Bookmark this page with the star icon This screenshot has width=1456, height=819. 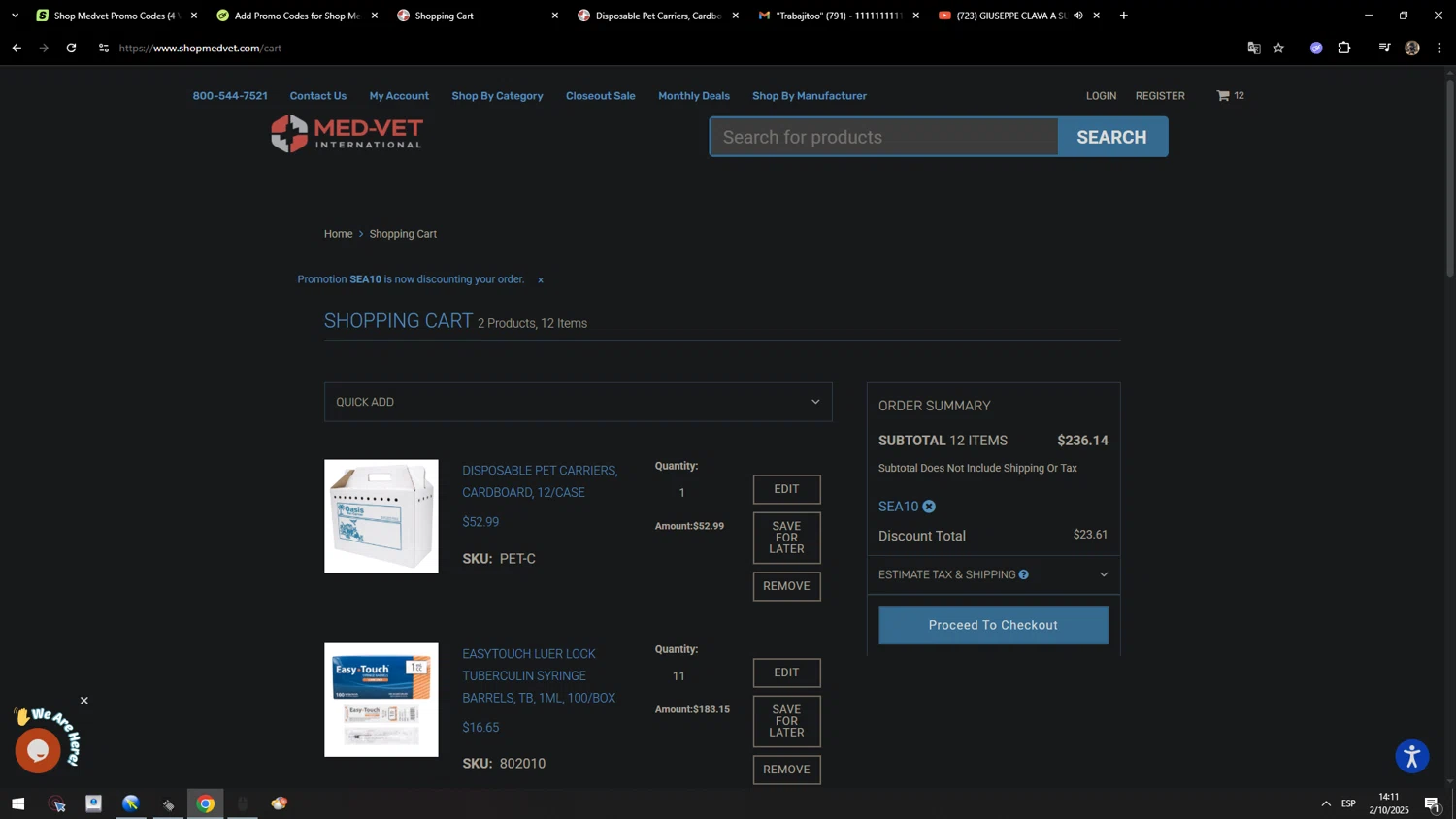tap(1278, 48)
